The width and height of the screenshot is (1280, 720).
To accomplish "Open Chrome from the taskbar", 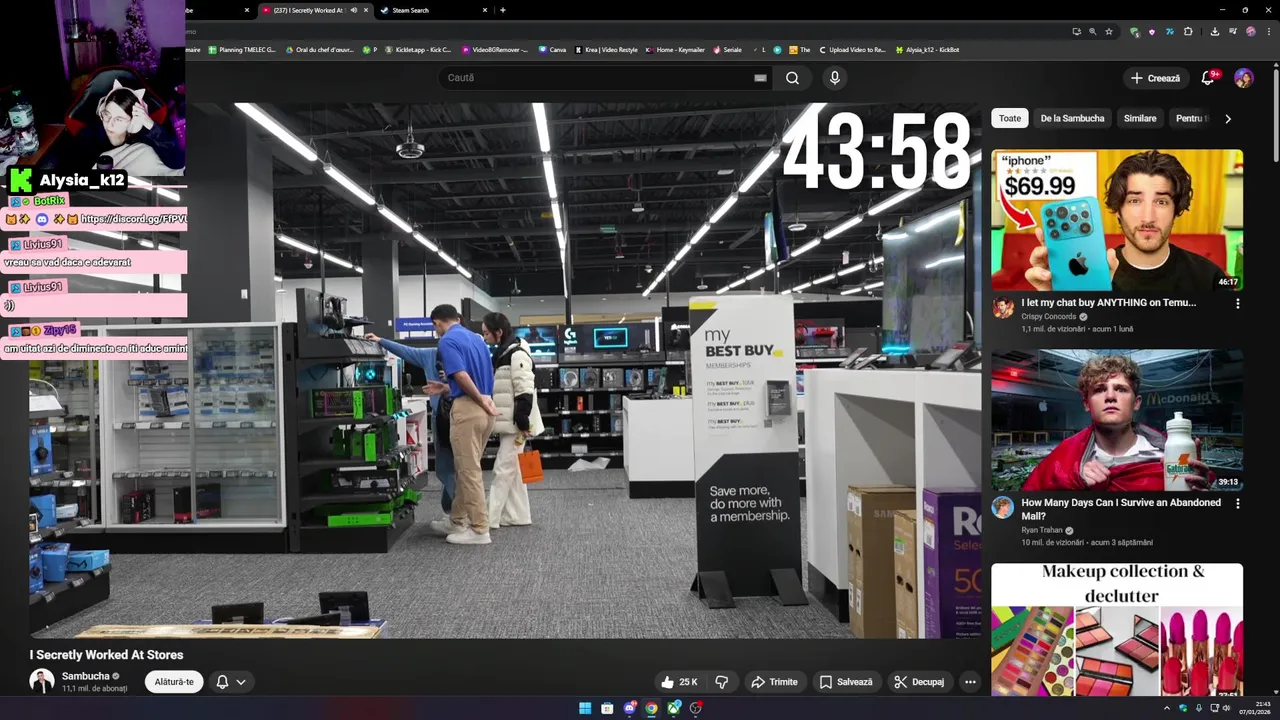I will click(x=651, y=708).
